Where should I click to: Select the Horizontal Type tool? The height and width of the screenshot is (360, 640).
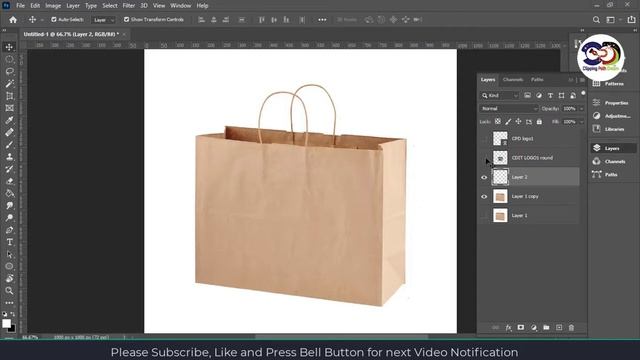tap(9, 242)
